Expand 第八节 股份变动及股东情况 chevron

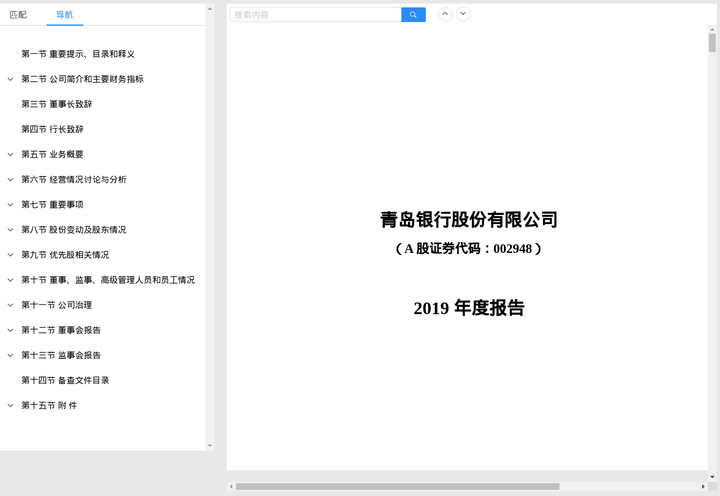pyautogui.click(x=10, y=230)
